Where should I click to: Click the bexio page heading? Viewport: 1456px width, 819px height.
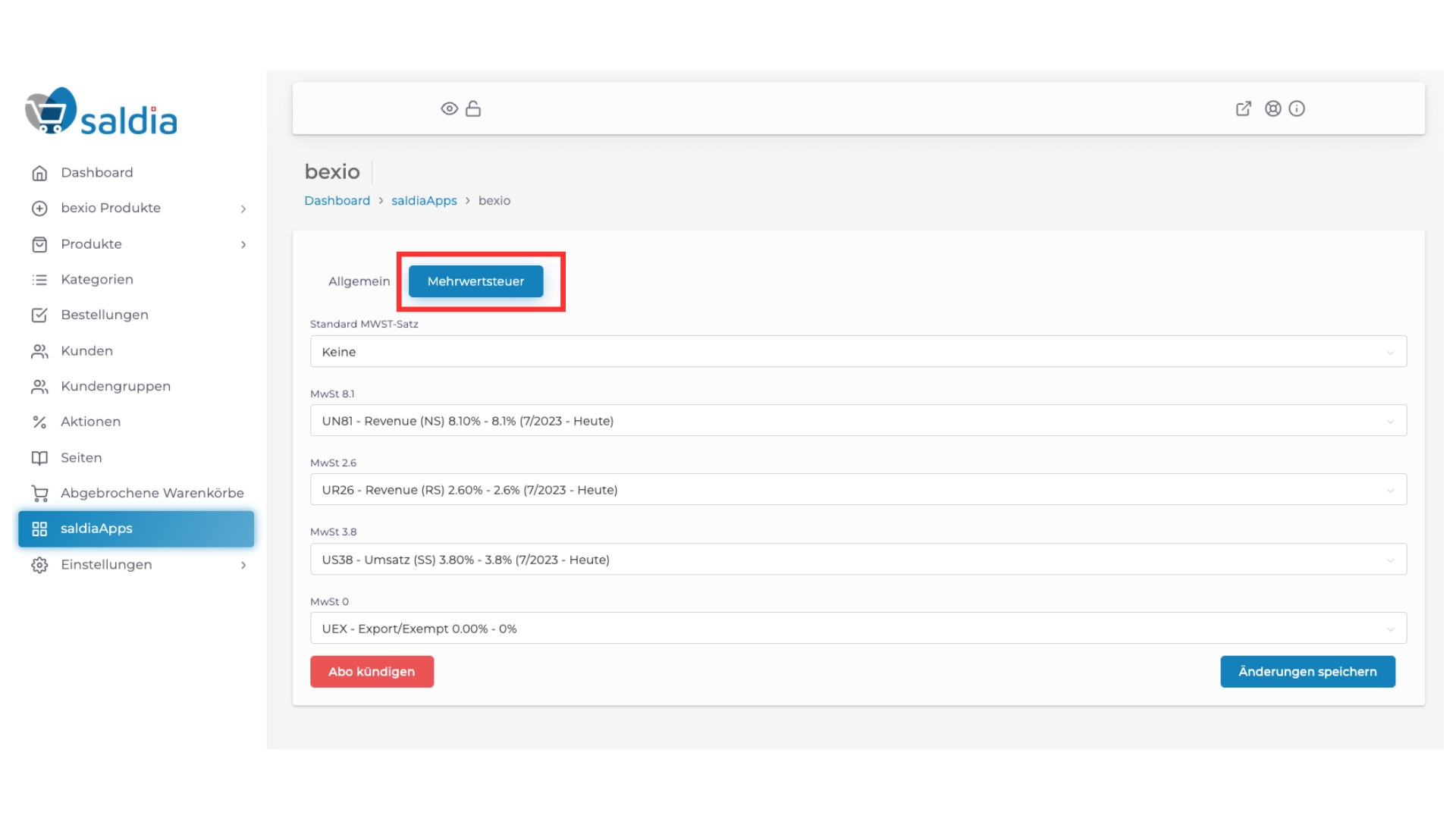[x=332, y=172]
